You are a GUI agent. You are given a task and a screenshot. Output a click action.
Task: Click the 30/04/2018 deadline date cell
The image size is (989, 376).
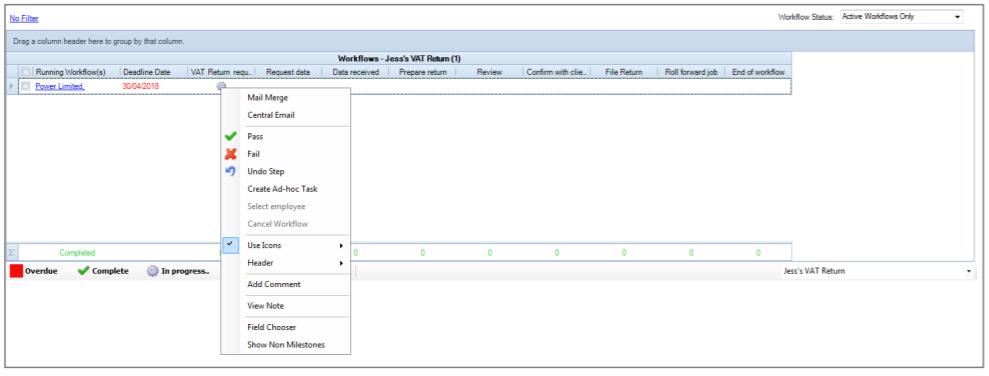coord(141,86)
